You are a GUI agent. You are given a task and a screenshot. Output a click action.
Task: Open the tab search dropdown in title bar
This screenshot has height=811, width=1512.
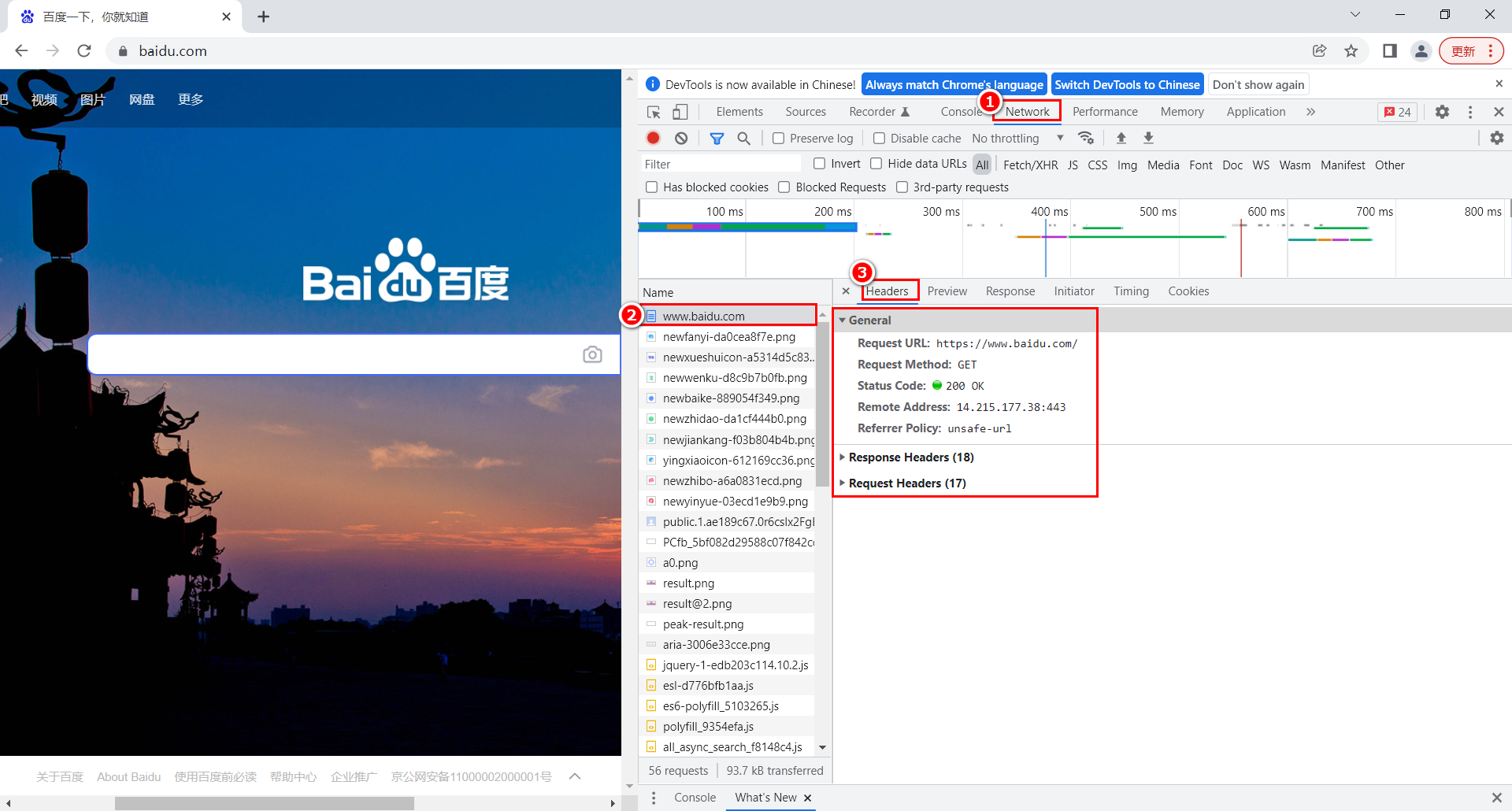click(x=1354, y=14)
